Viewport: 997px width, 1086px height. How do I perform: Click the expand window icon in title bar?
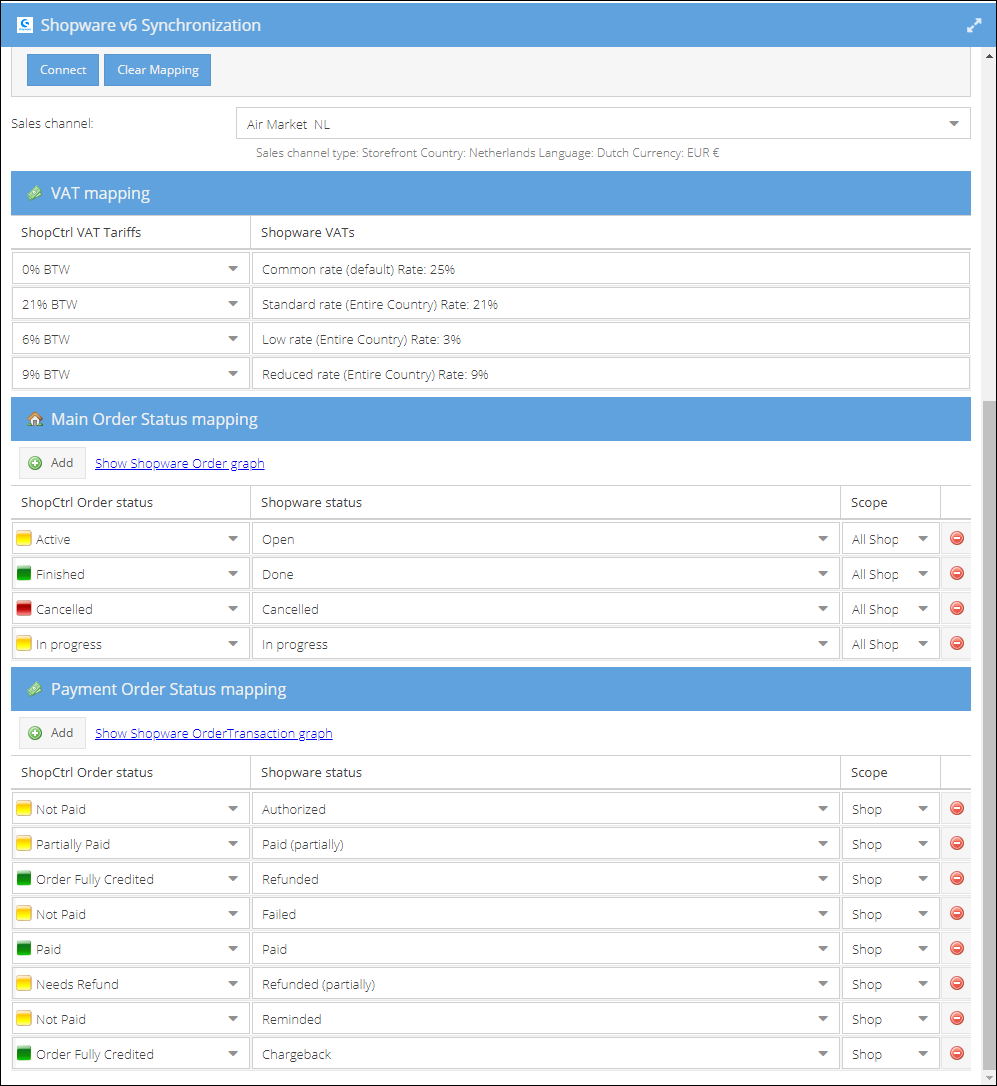click(x=973, y=26)
